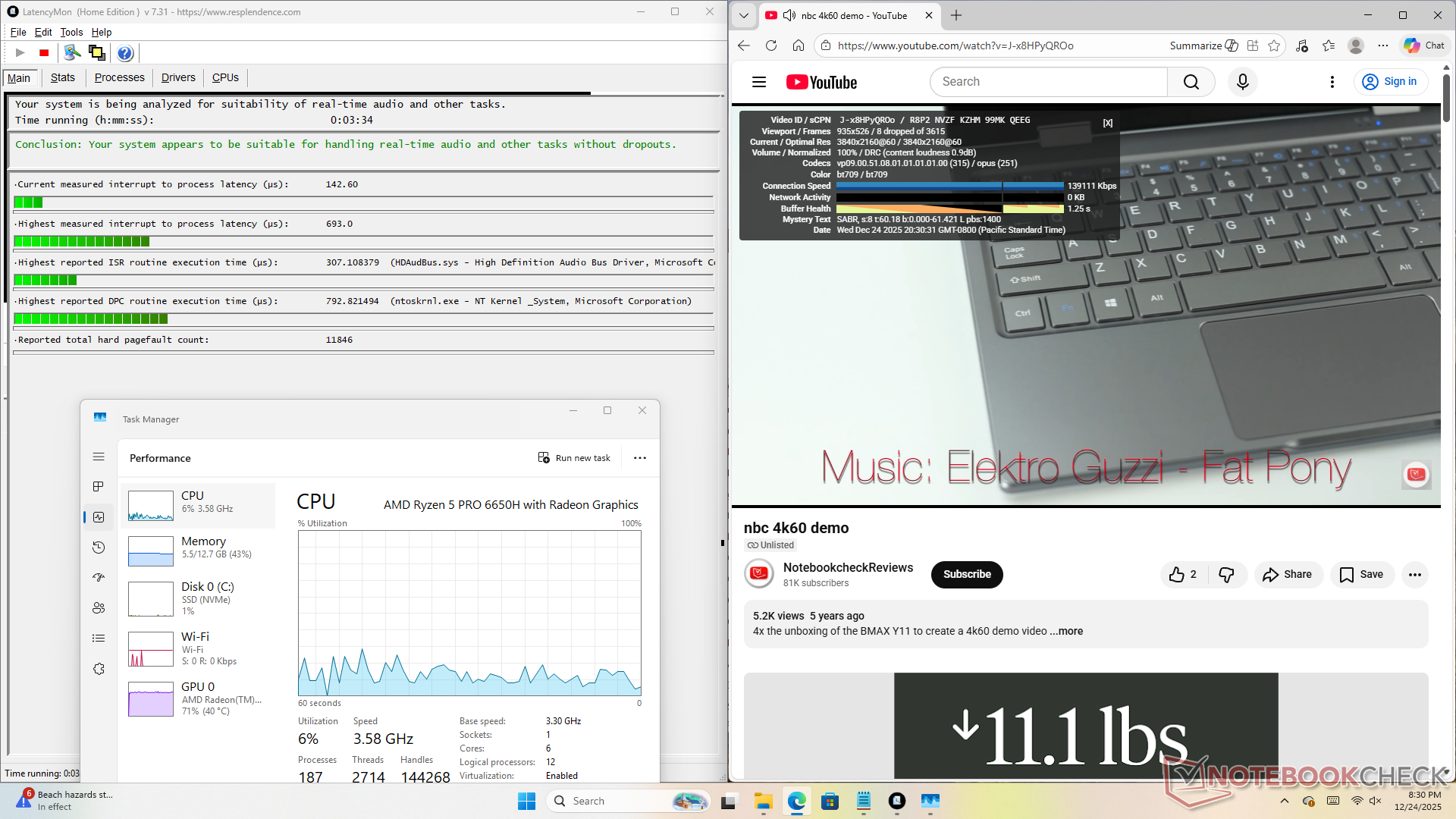1456x819 pixels.
Task: Mute the YouTube tab via speaker icon
Action: [789, 15]
